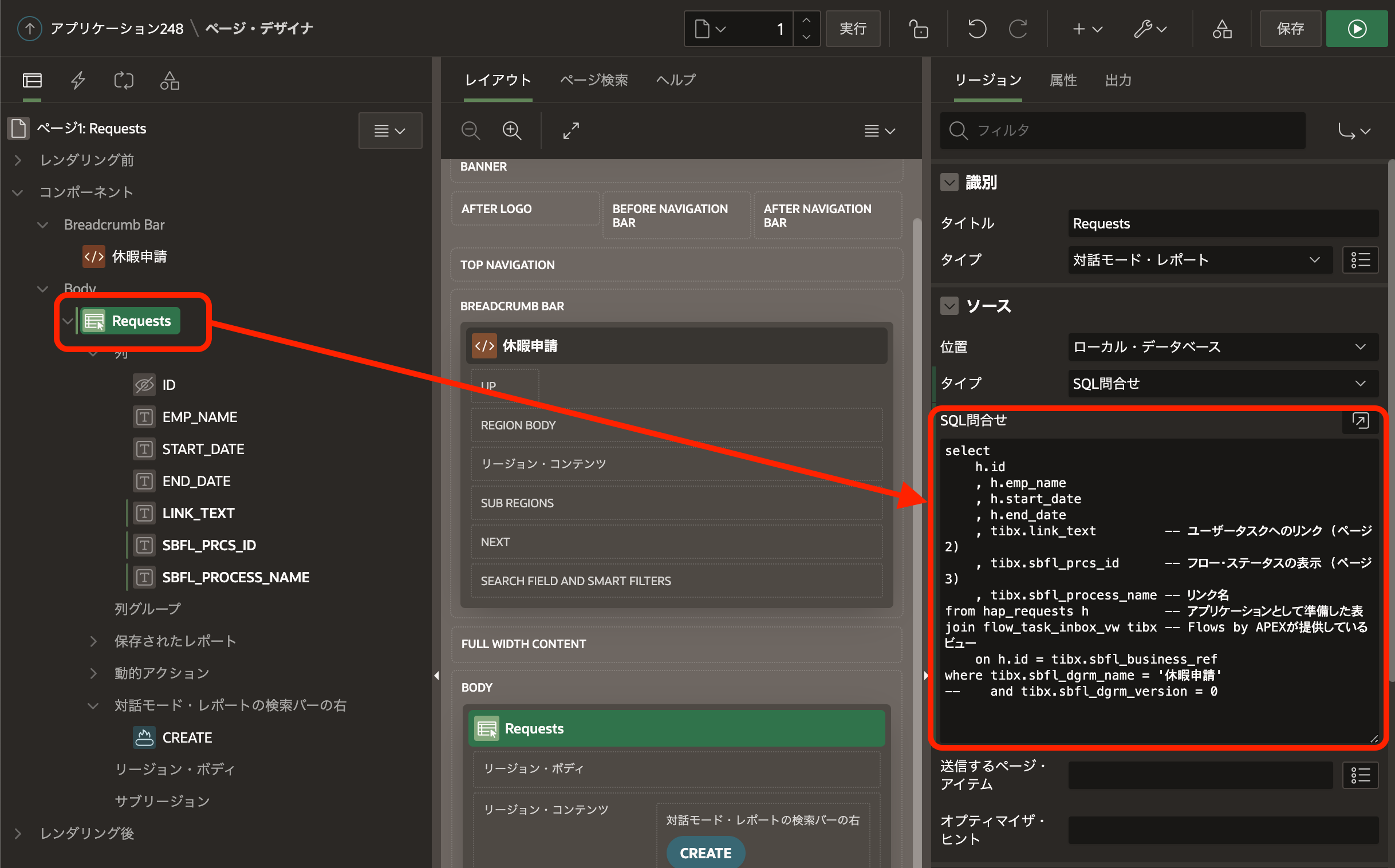Click the green Run Page play icon
The width and height of the screenshot is (1395, 868).
(1356, 29)
